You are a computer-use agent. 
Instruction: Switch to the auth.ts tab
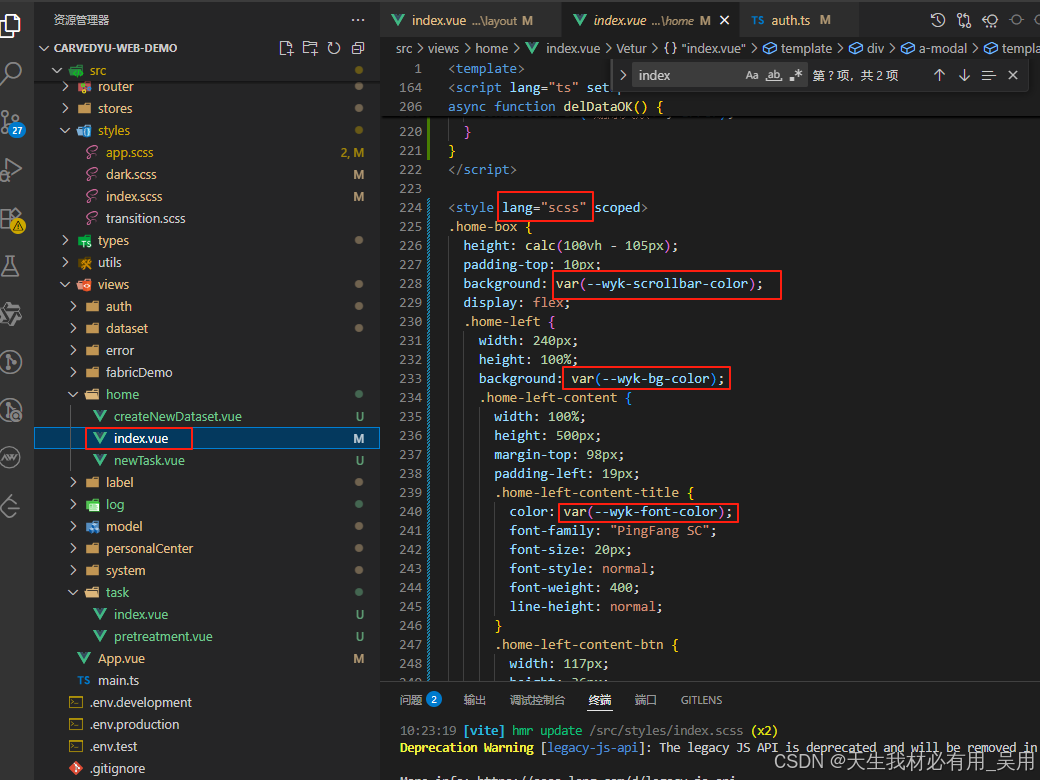[x=792, y=18]
